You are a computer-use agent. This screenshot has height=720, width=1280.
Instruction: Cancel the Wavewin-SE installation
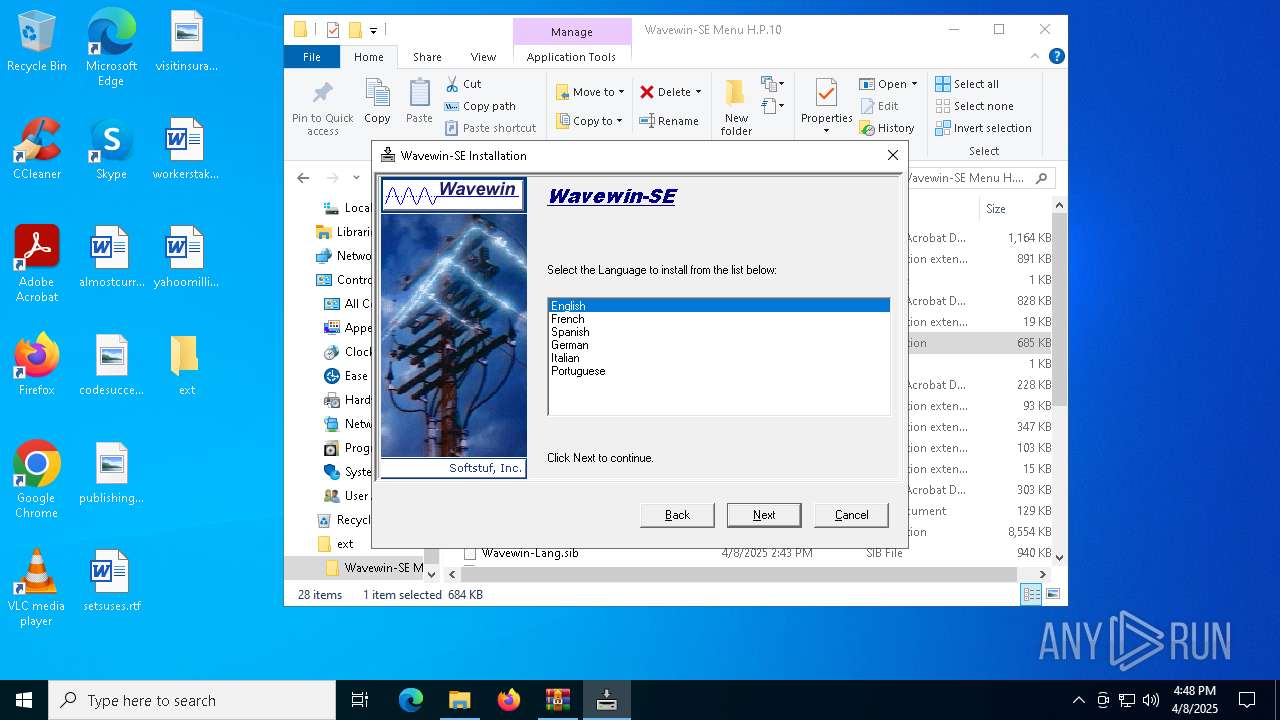851,515
